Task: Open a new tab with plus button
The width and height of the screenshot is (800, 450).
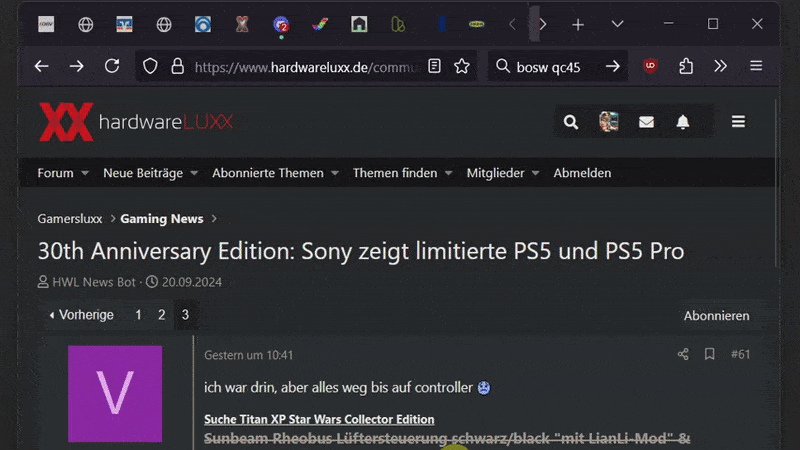Action: pos(578,24)
